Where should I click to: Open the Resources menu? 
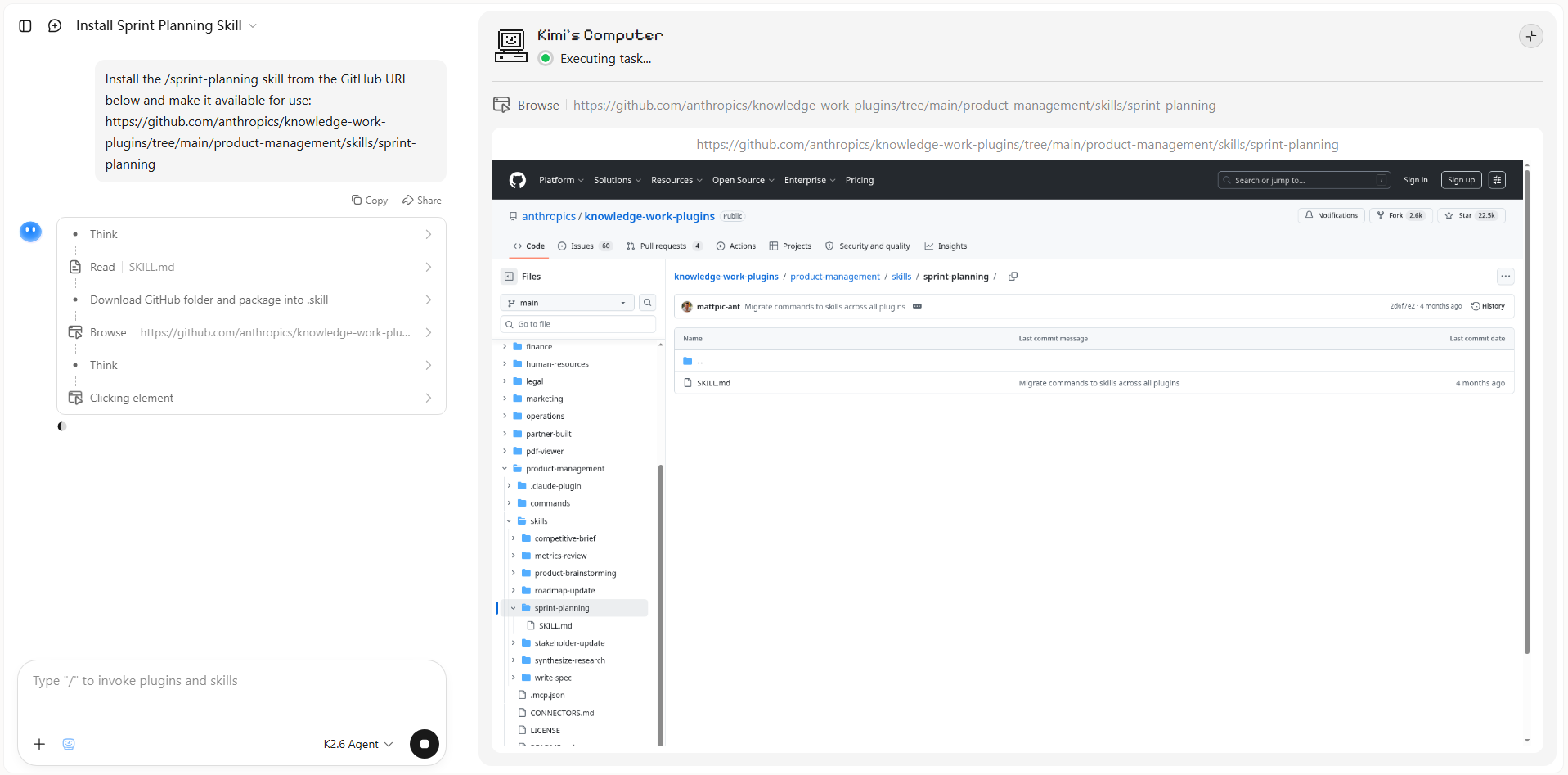(676, 180)
